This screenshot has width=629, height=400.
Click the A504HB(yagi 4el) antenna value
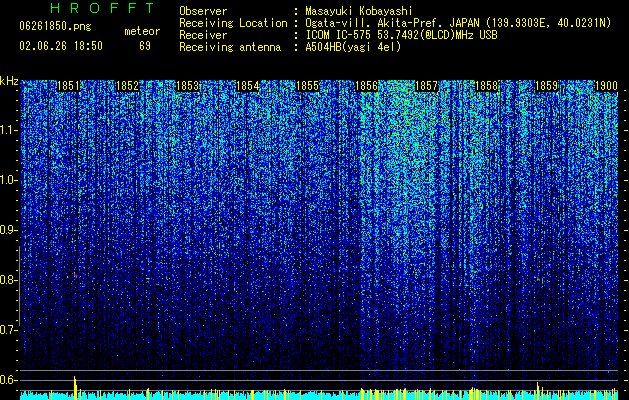coord(353,47)
